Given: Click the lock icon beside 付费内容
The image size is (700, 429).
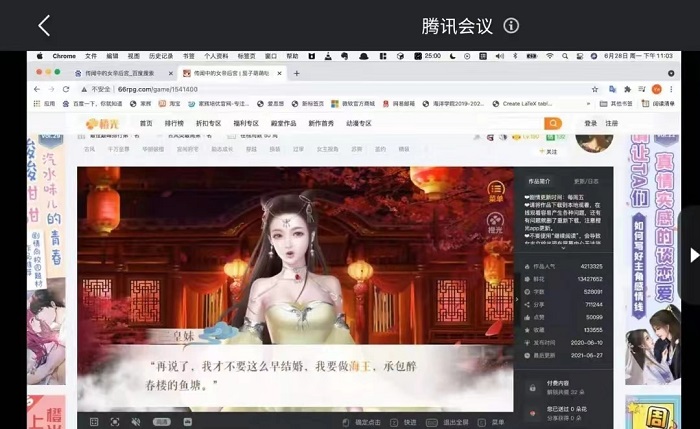Looking at the screenshot, I should 532,388.
